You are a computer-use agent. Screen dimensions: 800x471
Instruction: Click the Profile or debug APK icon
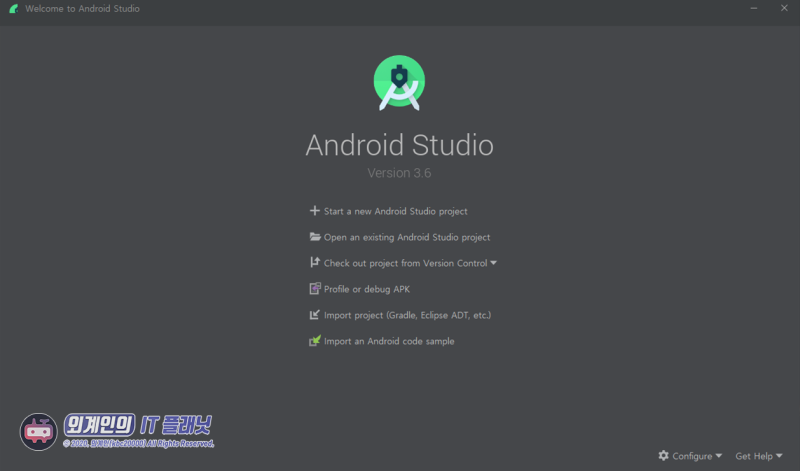pyautogui.click(x=315, y=288)
